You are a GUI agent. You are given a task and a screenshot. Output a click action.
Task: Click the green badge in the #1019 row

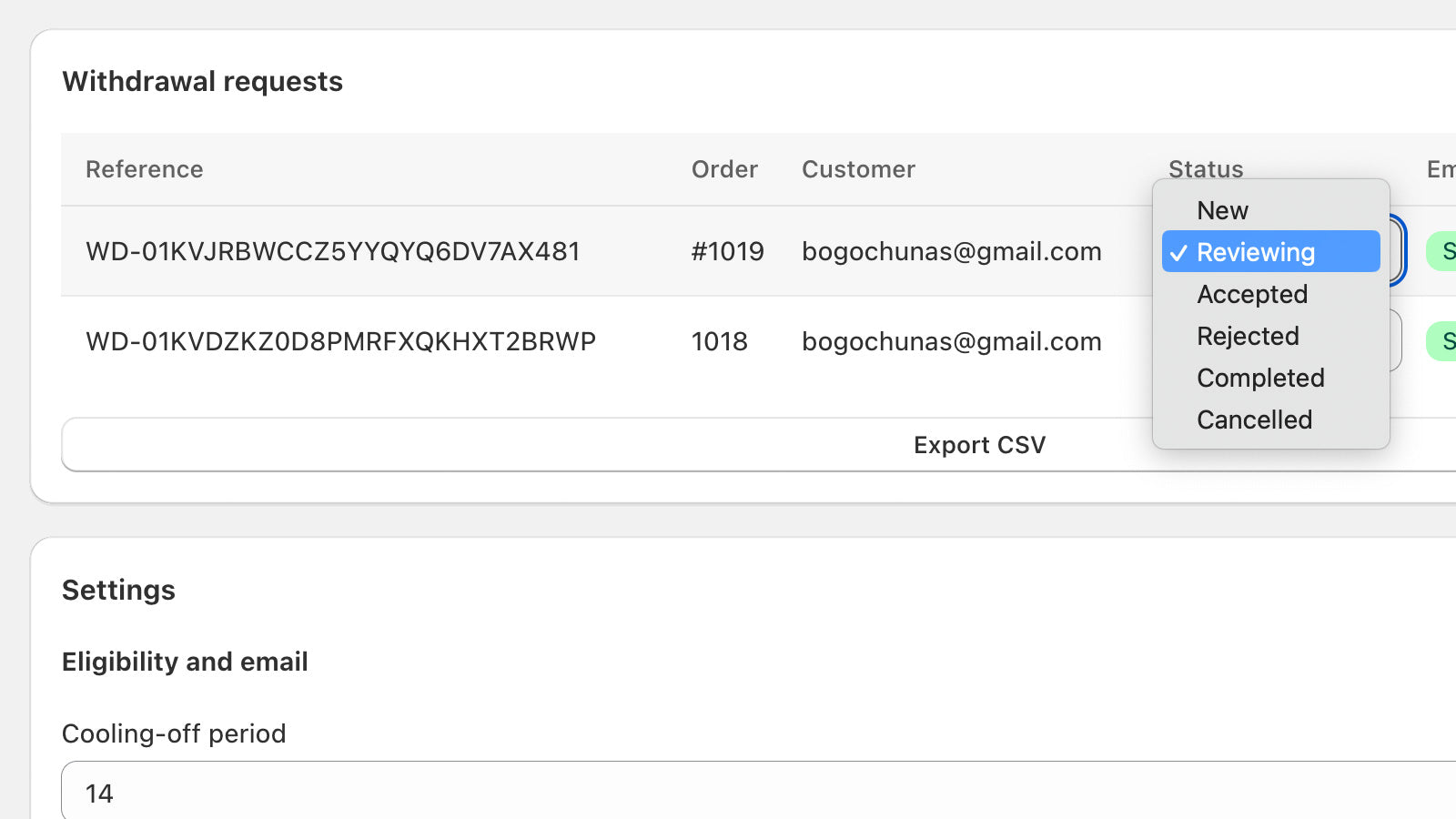(1441, 251)
